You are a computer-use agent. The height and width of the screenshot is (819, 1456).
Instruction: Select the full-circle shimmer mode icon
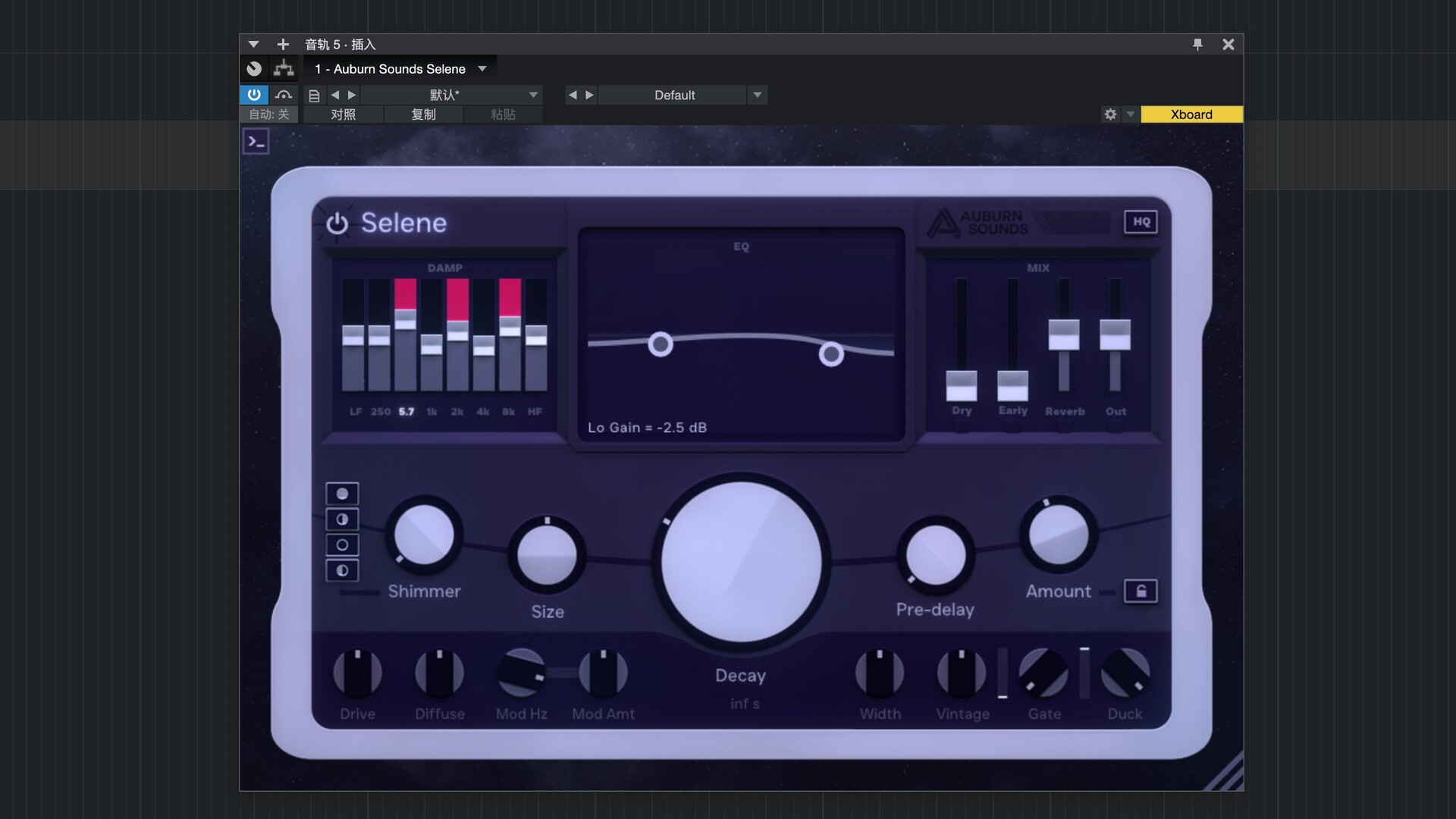click(x=342, y=494)
